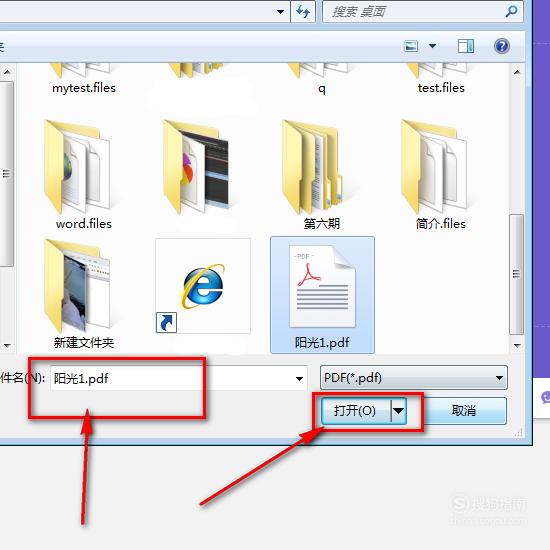Click the left pane scrollbar up arrow
This screenshot has height=550, width=550.
tap(7, 72)
